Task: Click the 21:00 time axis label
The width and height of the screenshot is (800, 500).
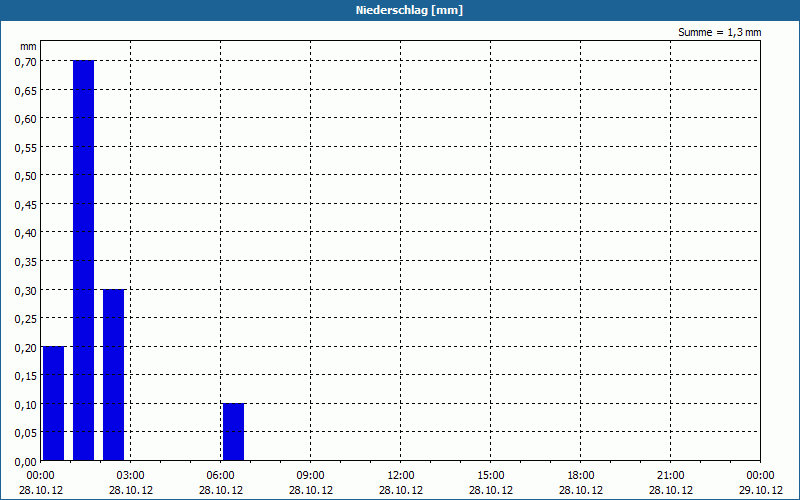Action: pyautogui.click(x=670, y=476)
